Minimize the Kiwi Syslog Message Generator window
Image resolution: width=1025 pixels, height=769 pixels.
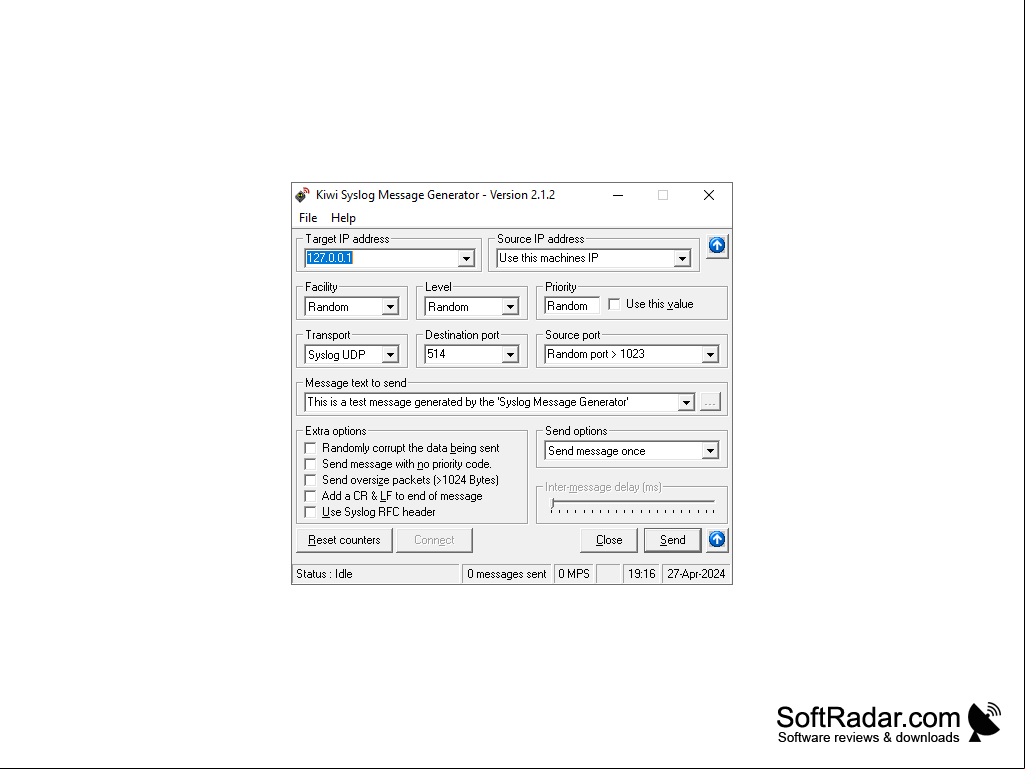[x=618, y=195]
